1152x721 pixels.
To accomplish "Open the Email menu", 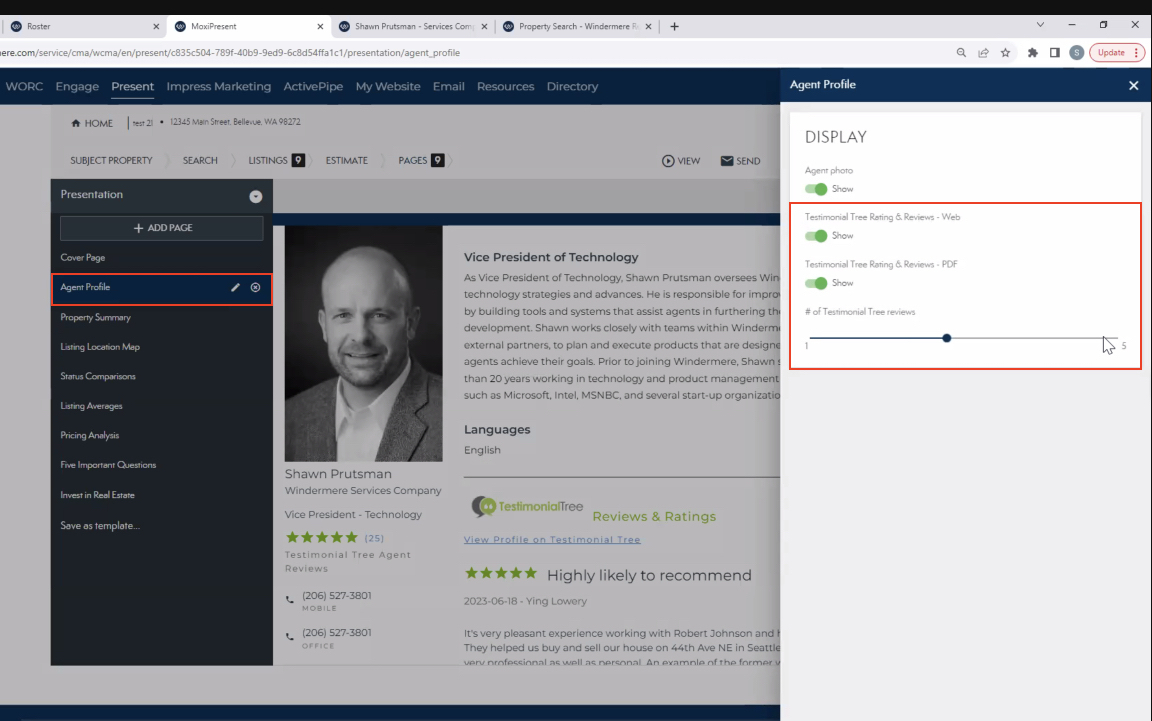I will tap(448, 87).
